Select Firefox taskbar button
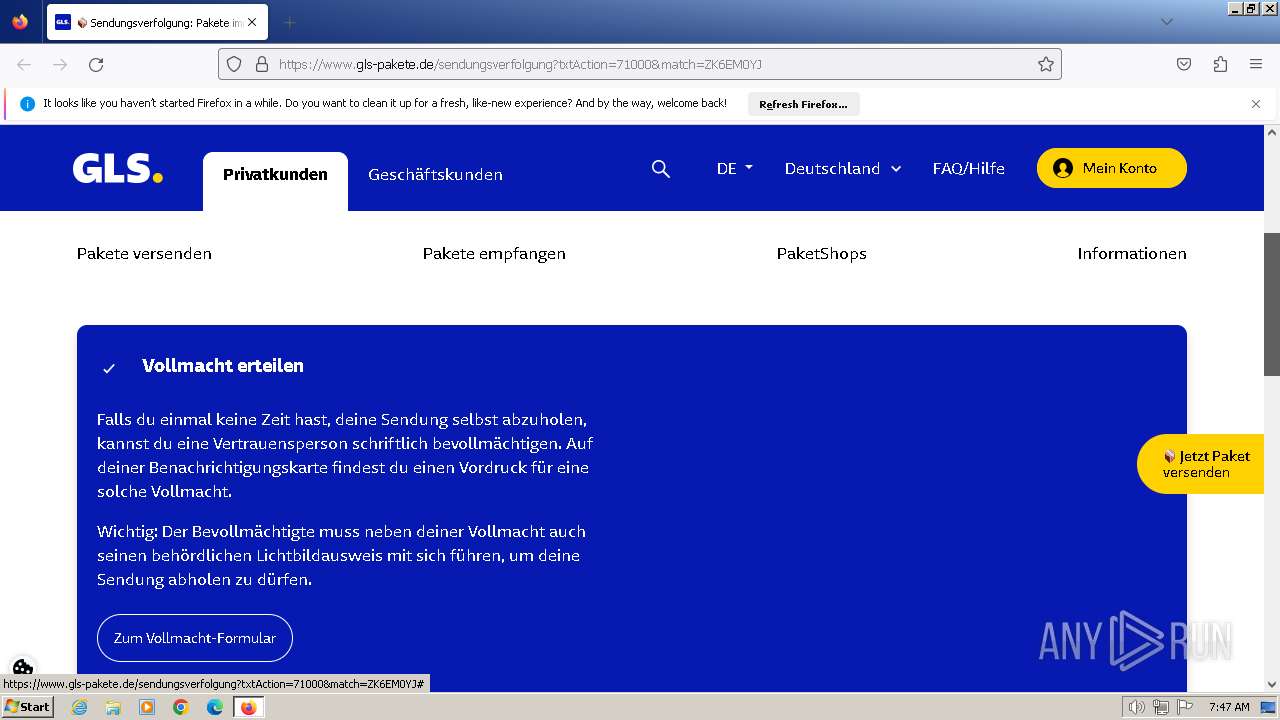Viewport: 1280px width, 720px height. tap(248, 707)
